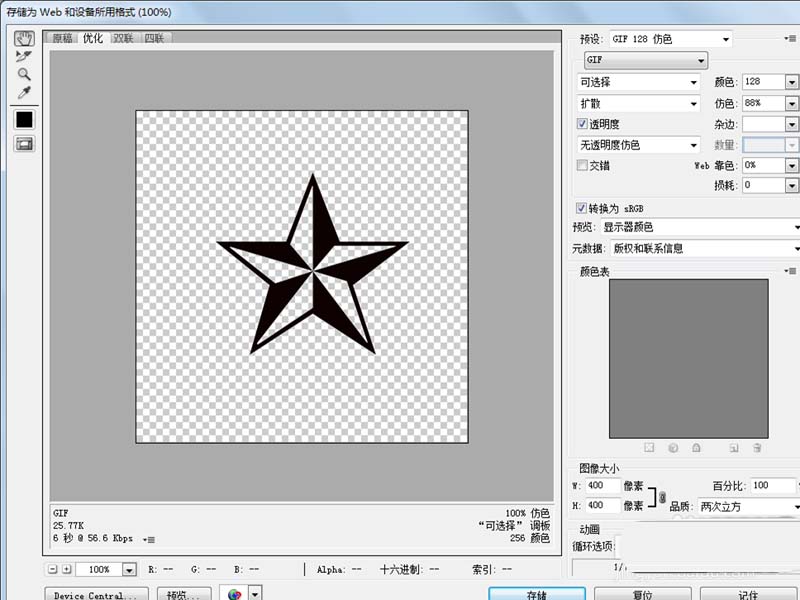Open the browser selection dropdown arrow
The width and height of the screenshot is (800, 600).
coord(255,593)
